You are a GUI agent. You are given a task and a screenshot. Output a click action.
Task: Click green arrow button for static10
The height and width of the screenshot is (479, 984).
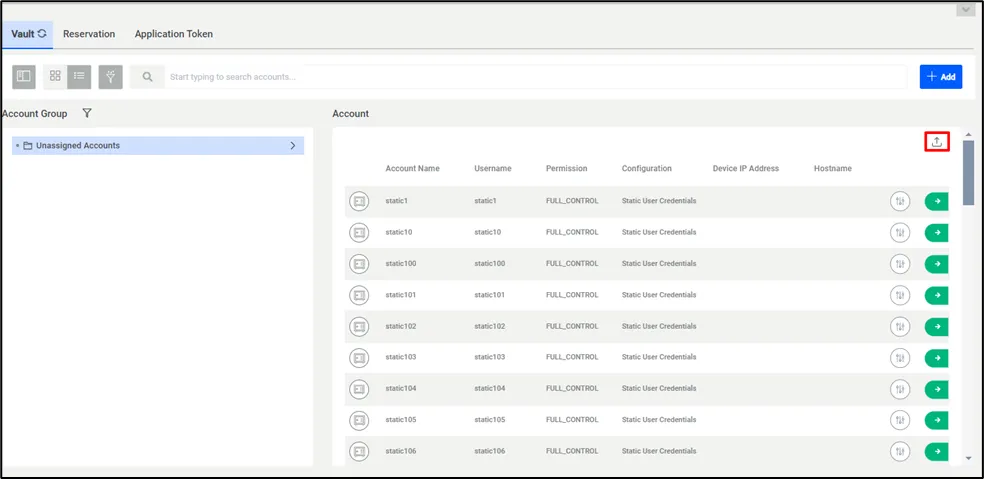click(x=936, y=232)
